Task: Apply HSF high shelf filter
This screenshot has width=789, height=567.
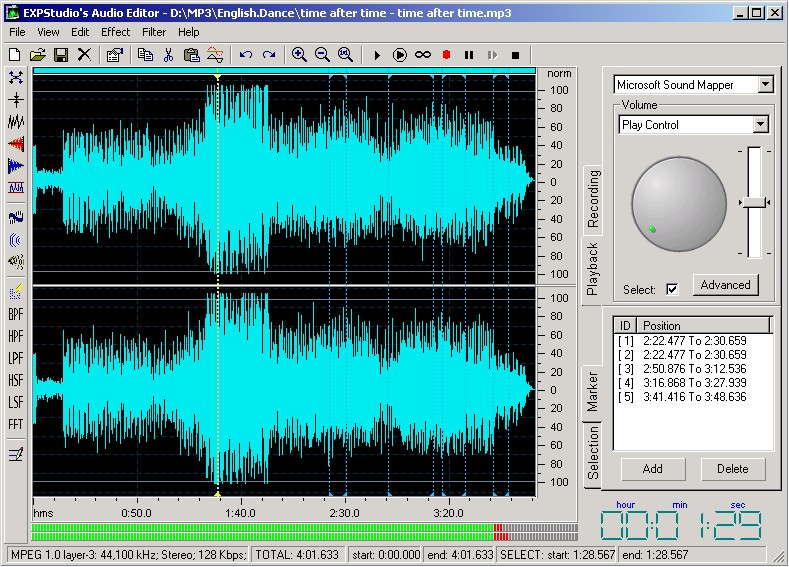Action: 16,380
